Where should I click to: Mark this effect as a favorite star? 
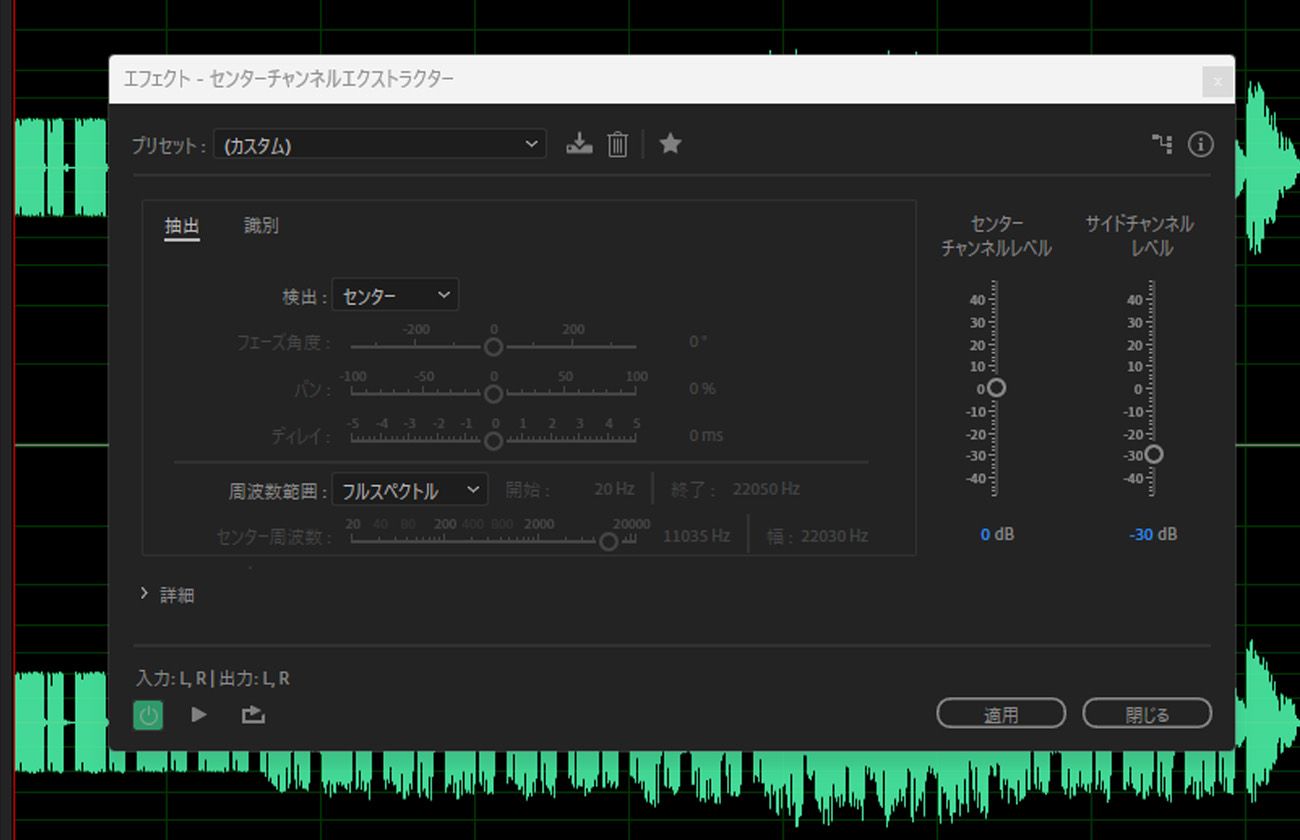[x=669, y=143]
